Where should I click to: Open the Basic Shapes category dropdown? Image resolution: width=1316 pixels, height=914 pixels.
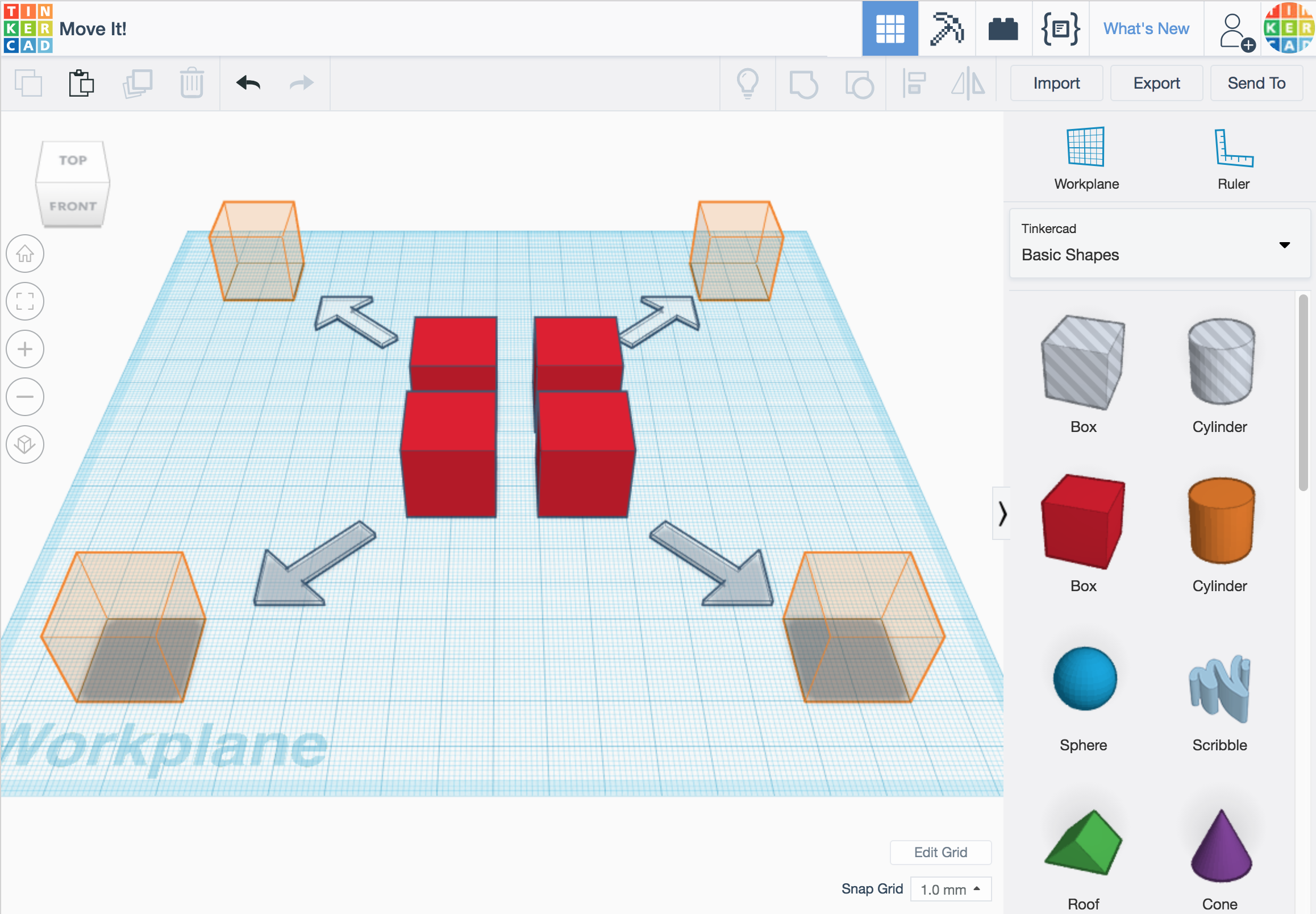point(1160,243)
